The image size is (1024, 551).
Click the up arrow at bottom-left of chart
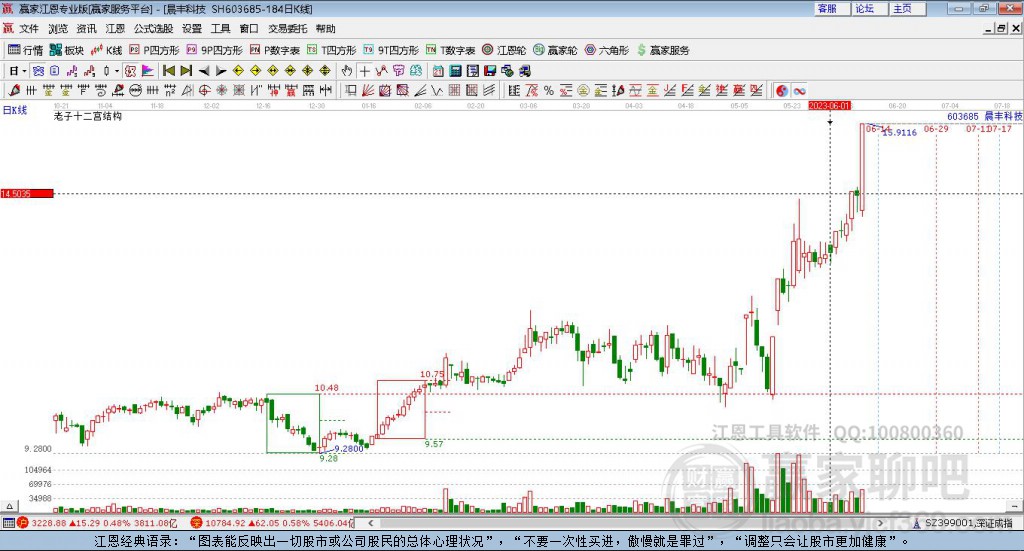tap(9, 506)
